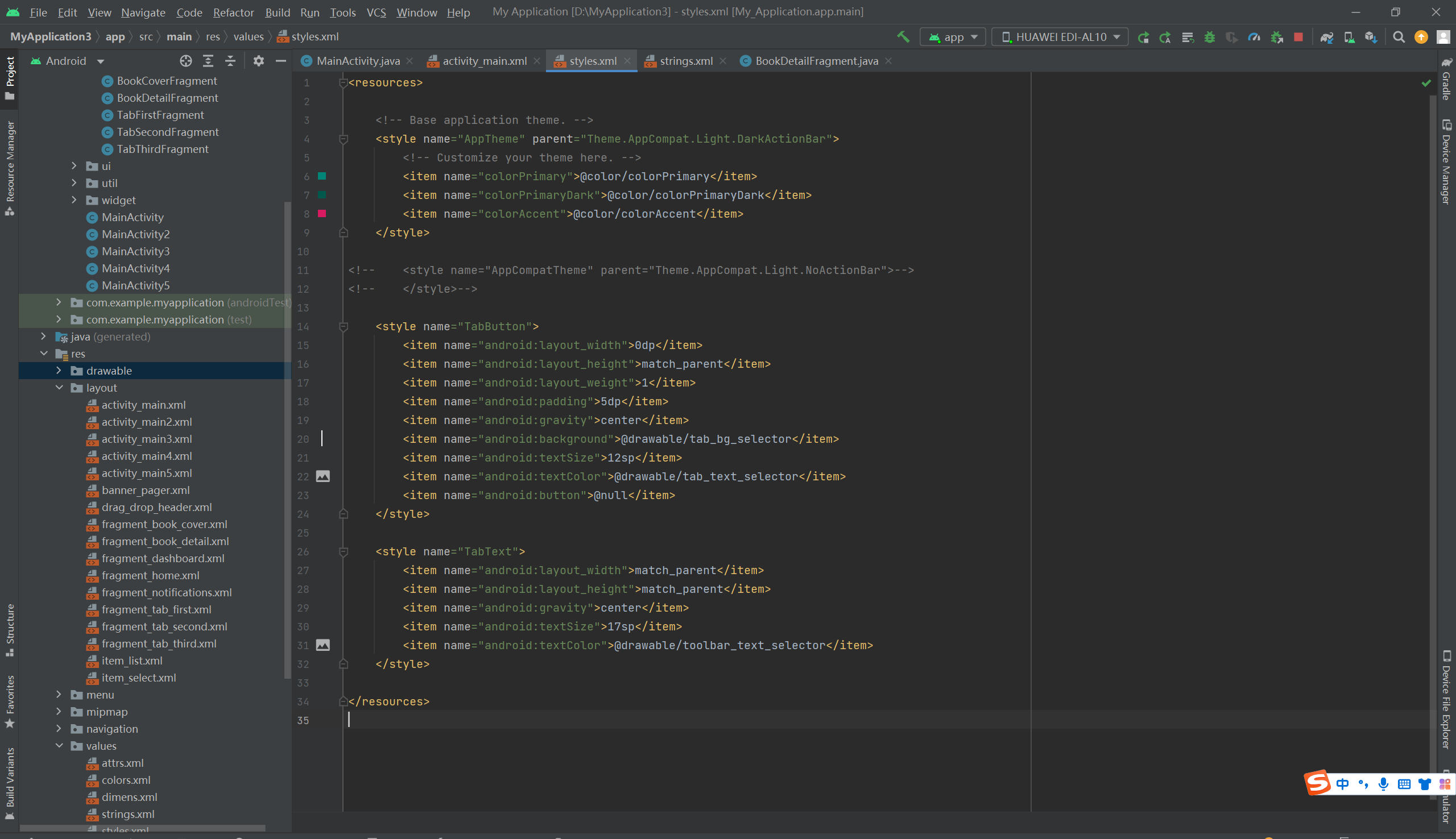Open the Refactor menu

pos(233,11)
